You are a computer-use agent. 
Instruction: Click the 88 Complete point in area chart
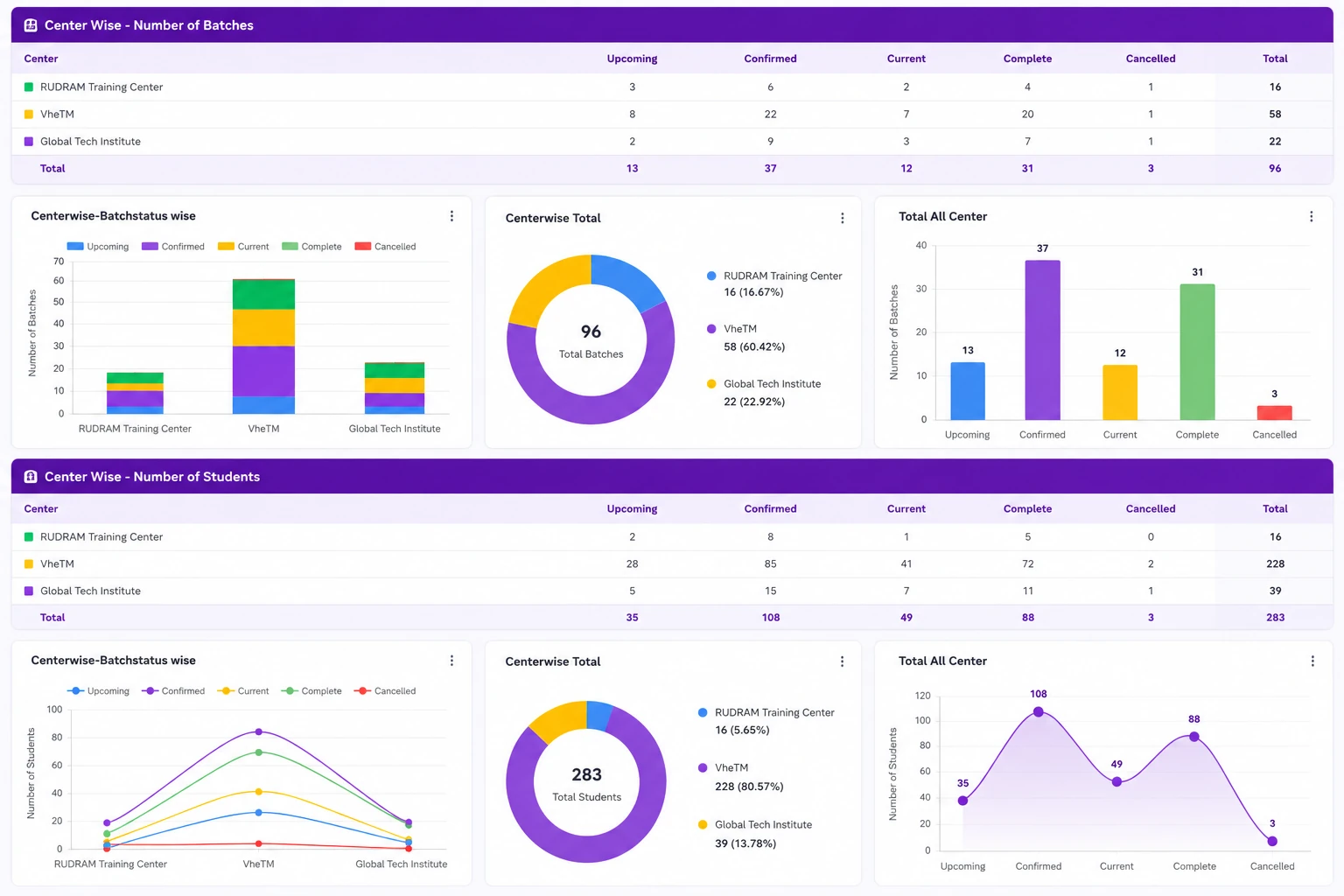[x=1194, y=737]
